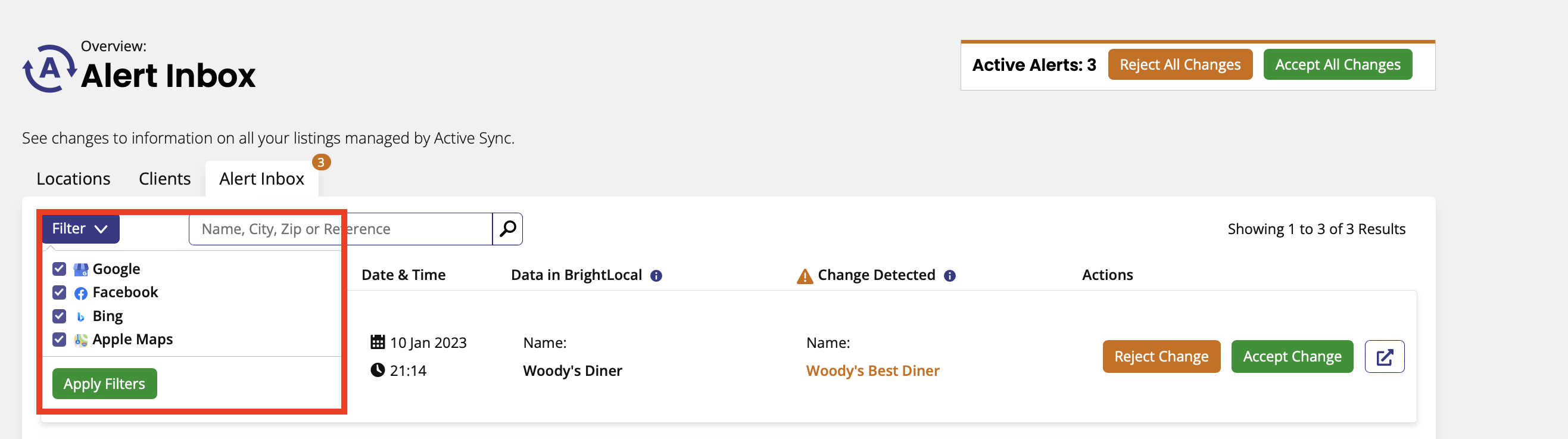Switch to the Locations tab
The width and height of the screenshot is (1568, 439).
pyautogui.click(x=74, y=179)
